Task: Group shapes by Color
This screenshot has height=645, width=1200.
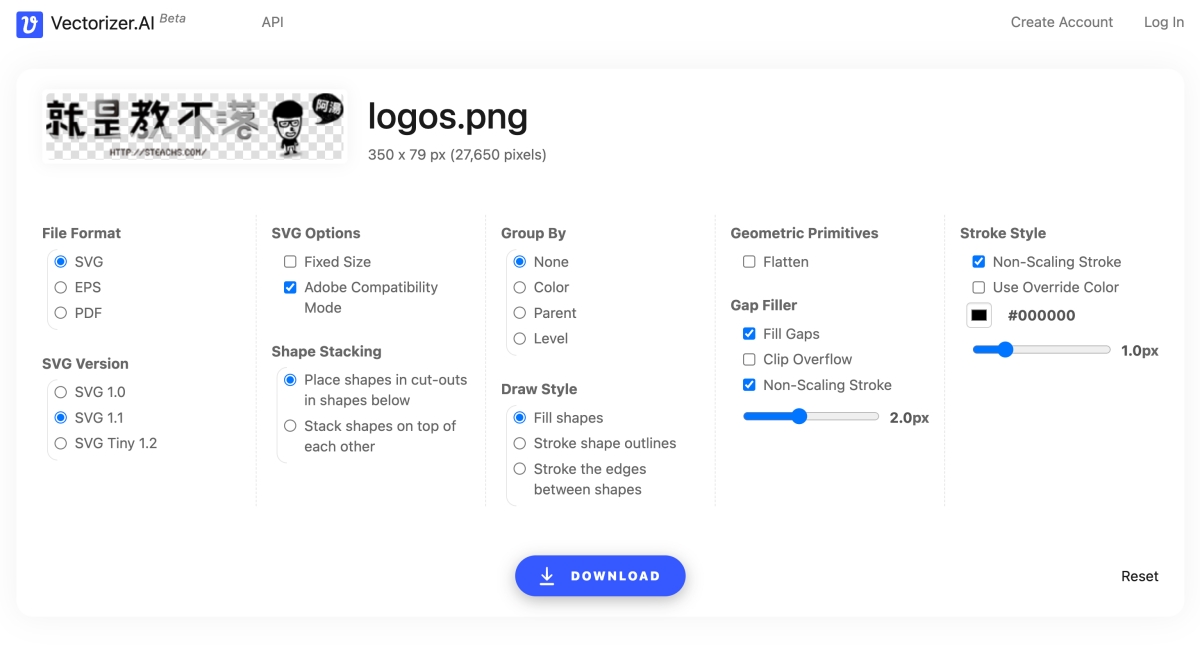Action: [x=520, y=287]
